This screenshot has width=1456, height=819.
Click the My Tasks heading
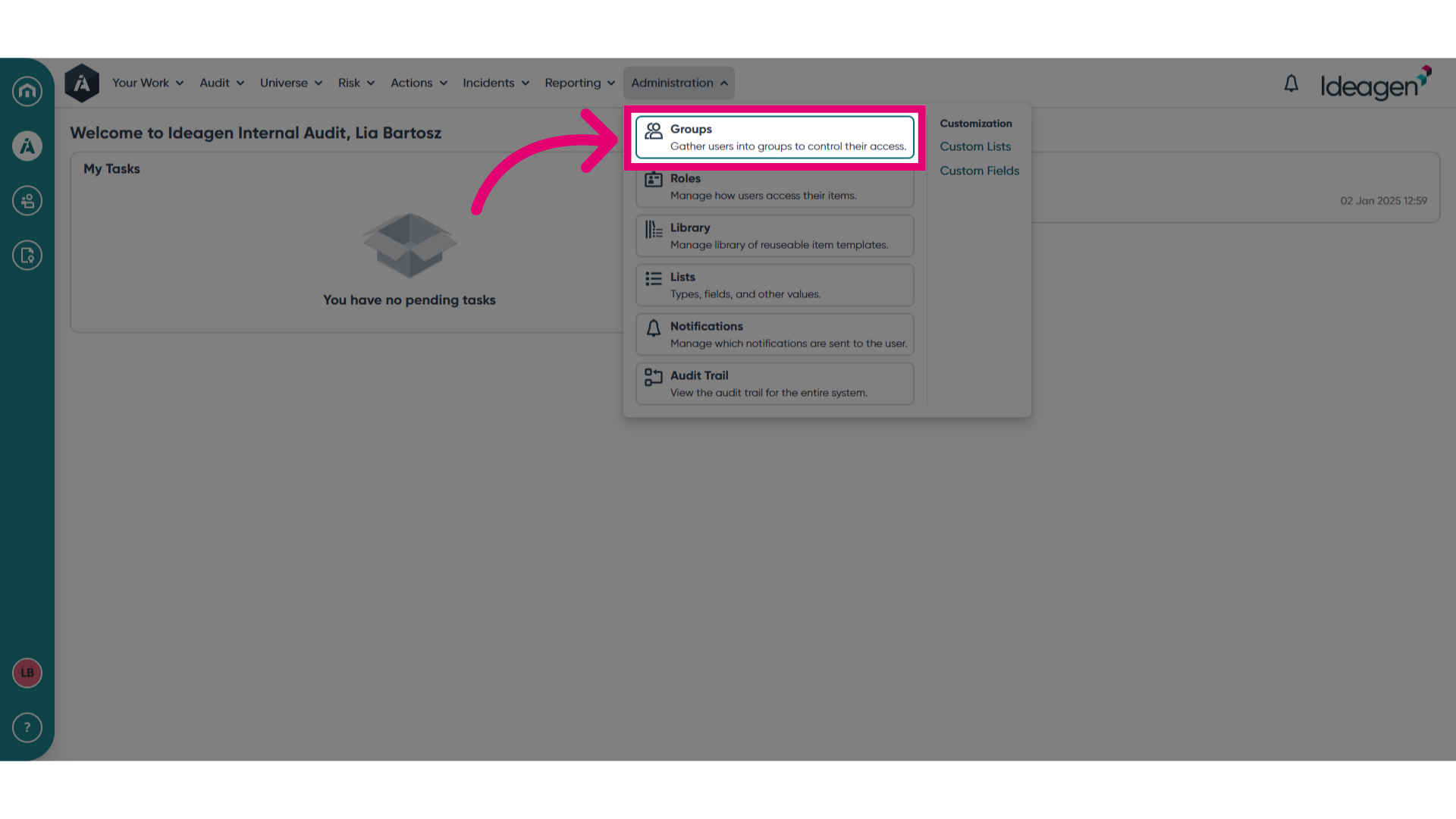pos(111,169)
